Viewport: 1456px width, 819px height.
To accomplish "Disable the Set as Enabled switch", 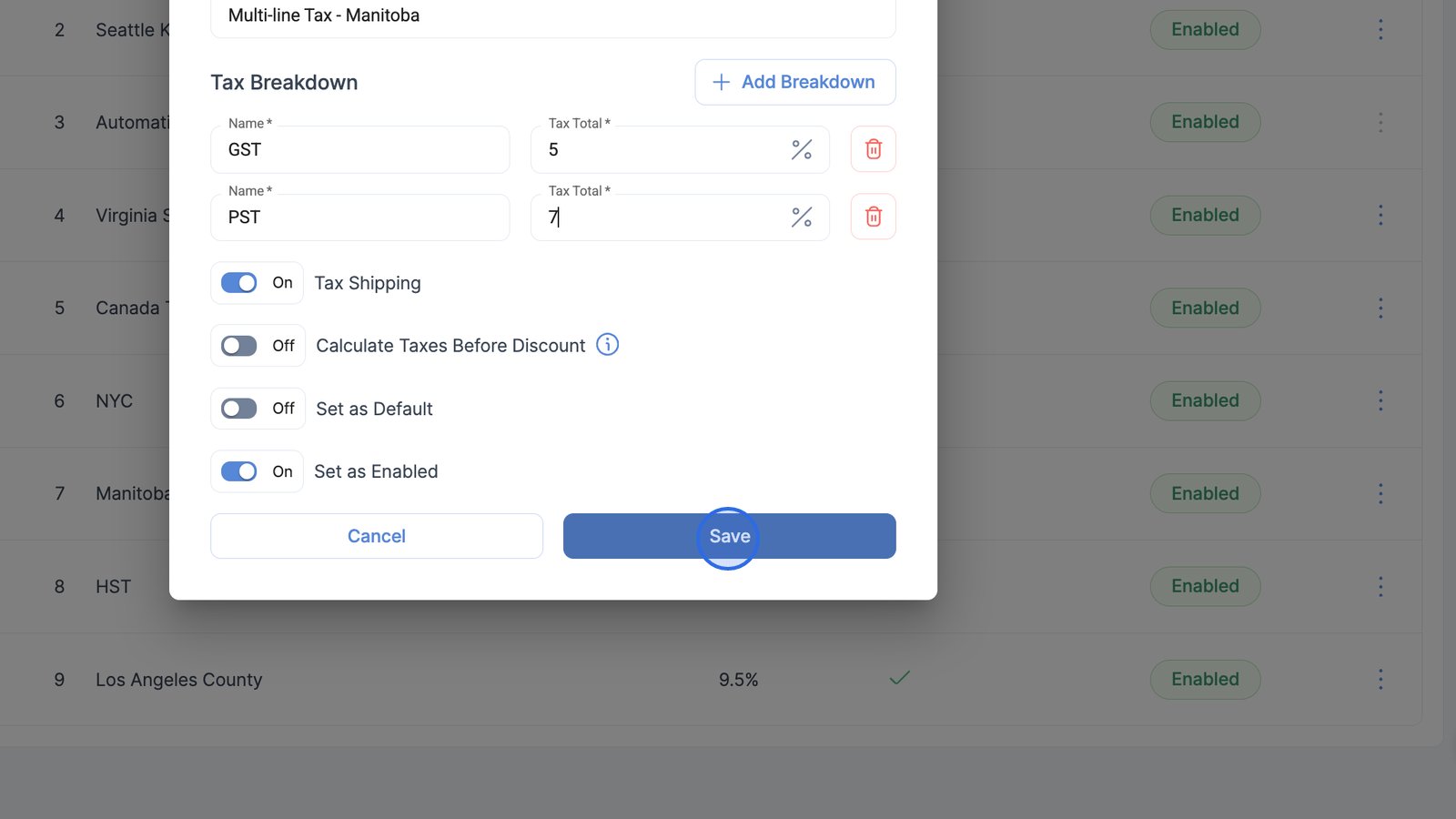I will point(239,471).
